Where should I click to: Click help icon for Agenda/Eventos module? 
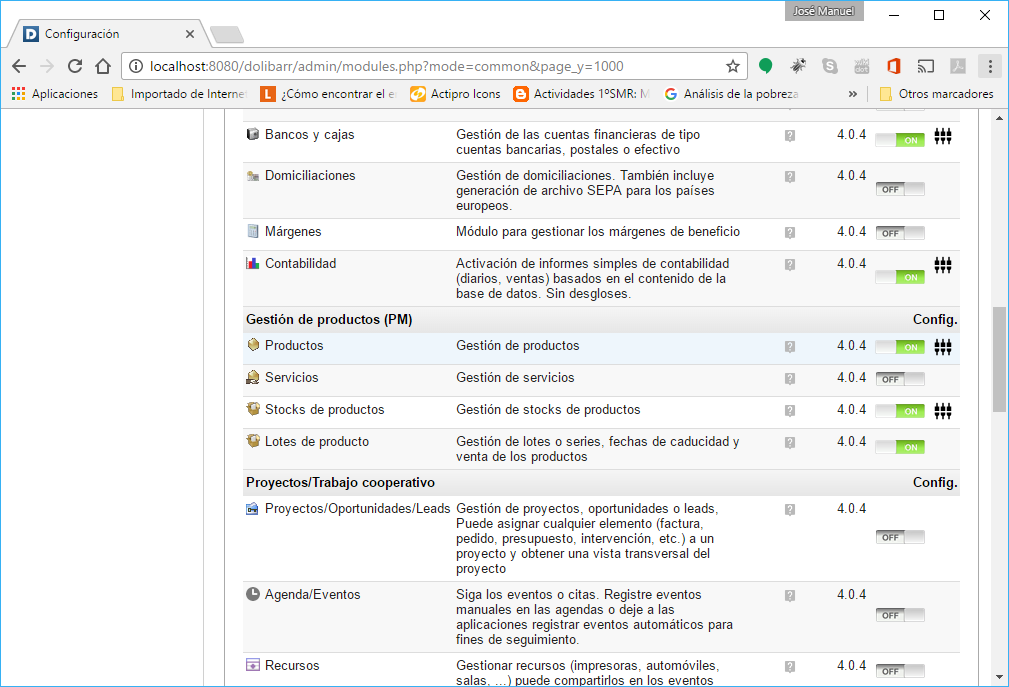(x=790, y=596)
